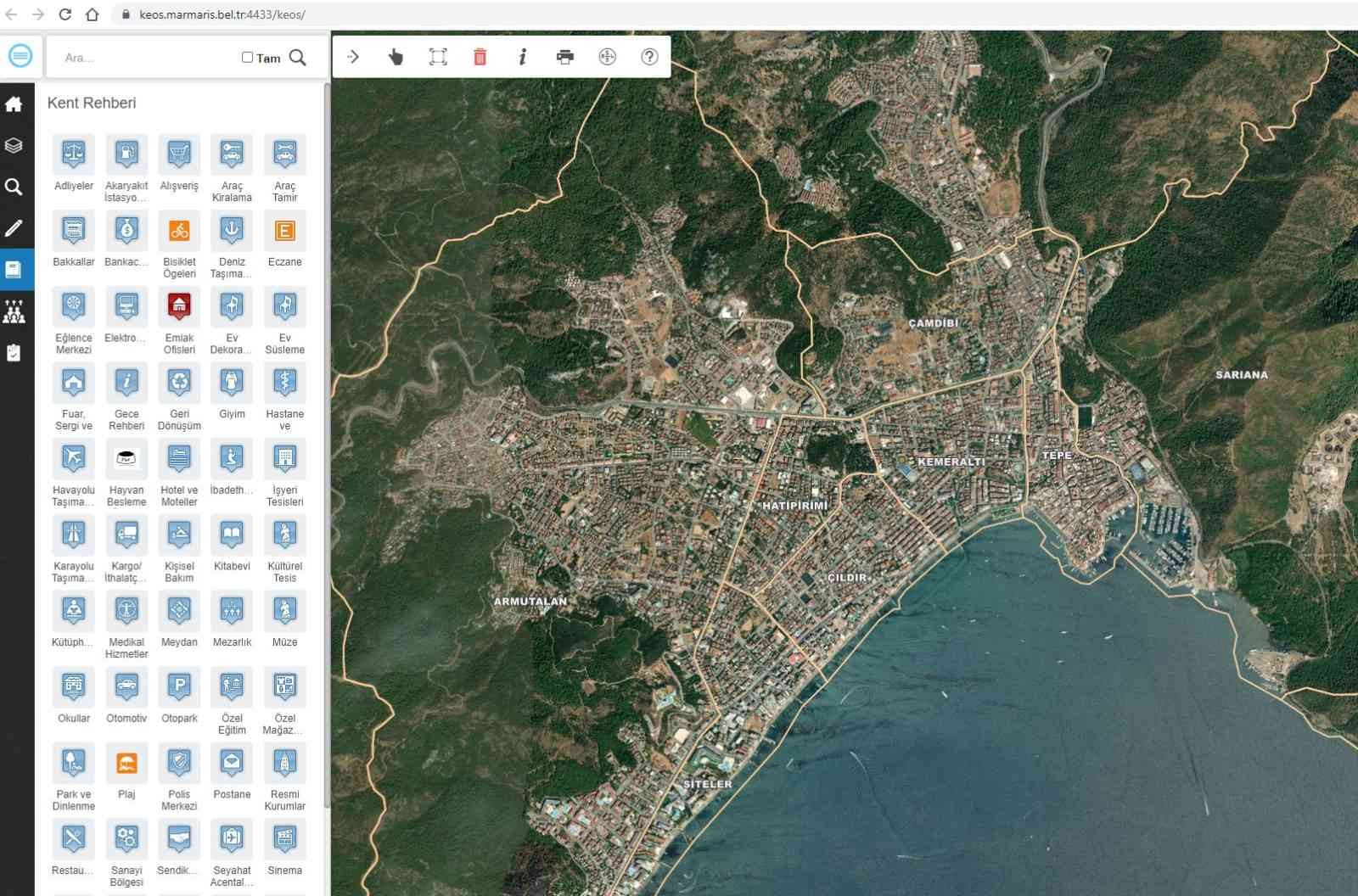
Task: Click the trash delete icon in map toolbar
Action: [480, 57]
